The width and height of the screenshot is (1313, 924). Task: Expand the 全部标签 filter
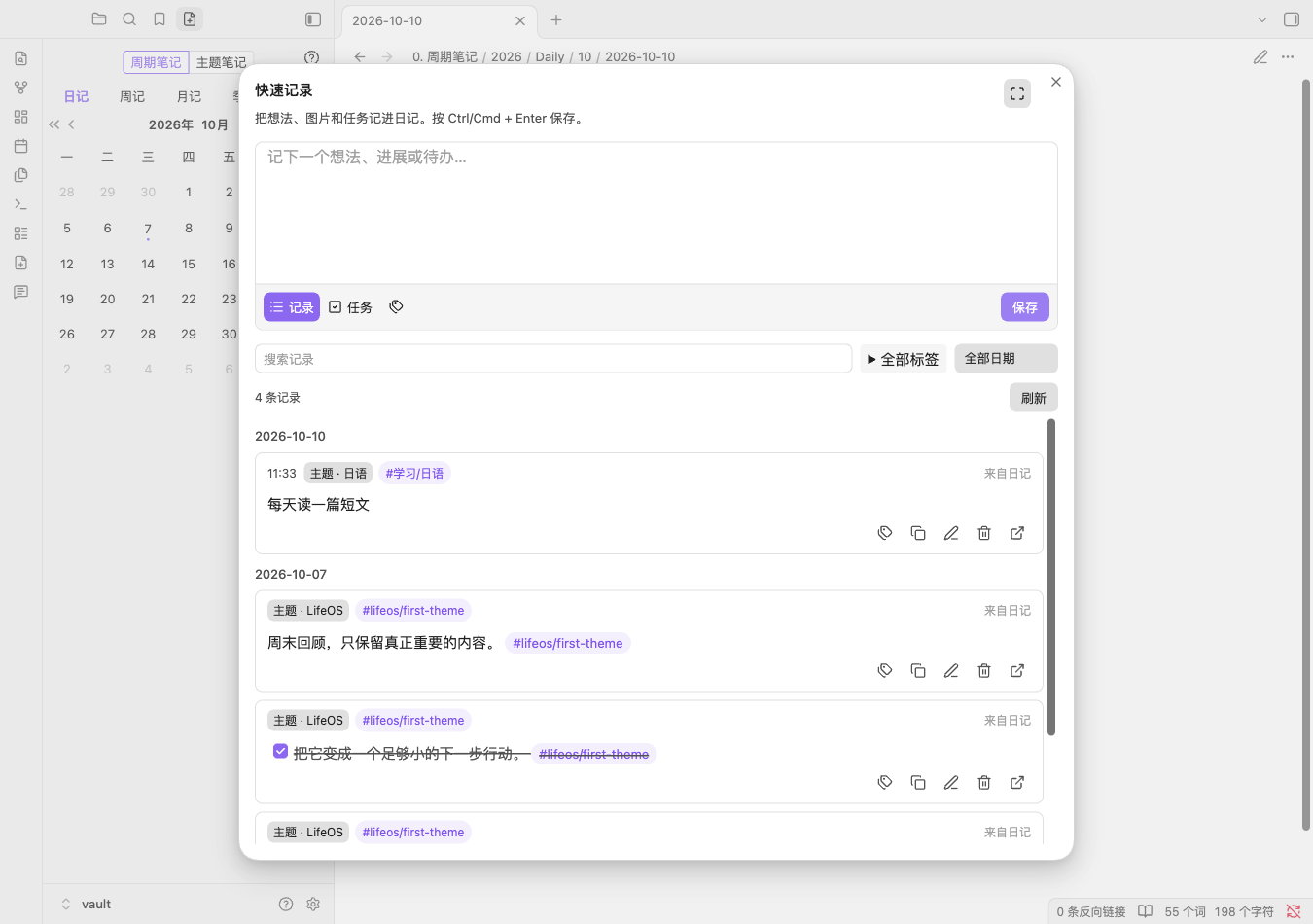(904, 359)
